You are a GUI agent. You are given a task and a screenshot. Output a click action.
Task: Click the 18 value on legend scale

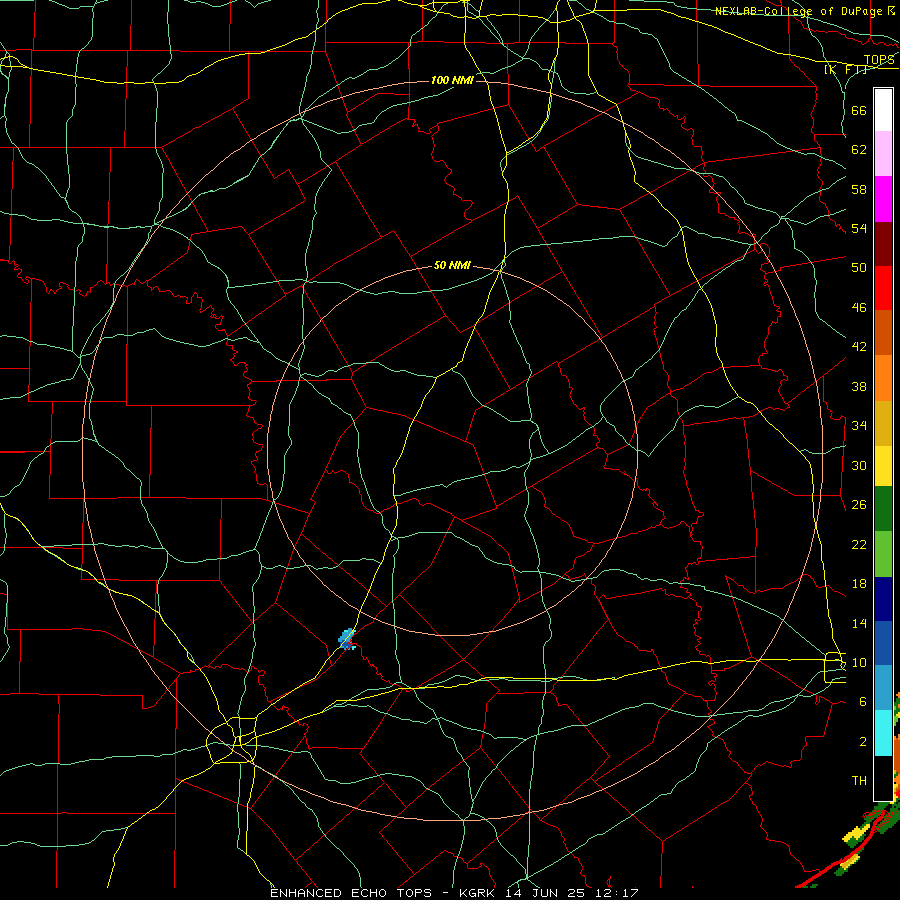859,584
